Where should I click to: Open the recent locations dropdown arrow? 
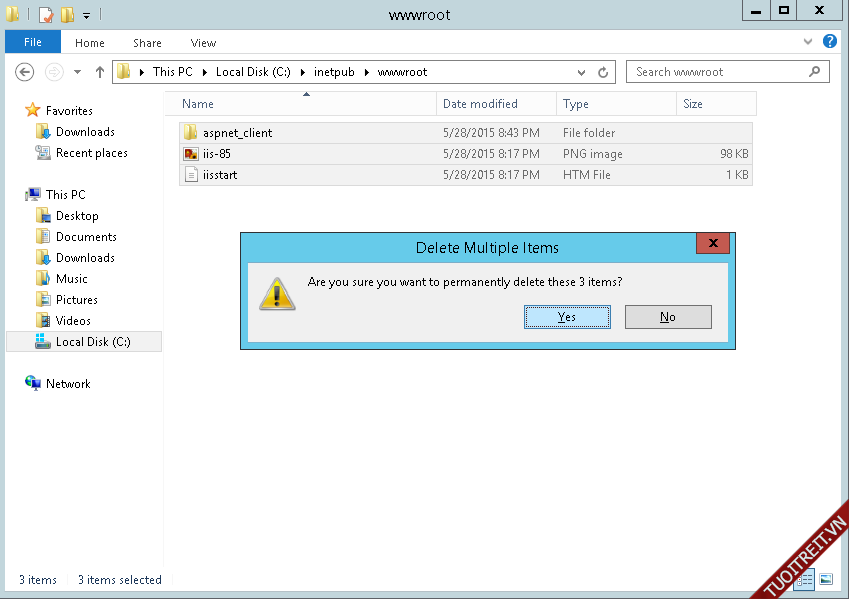(77, 72)
